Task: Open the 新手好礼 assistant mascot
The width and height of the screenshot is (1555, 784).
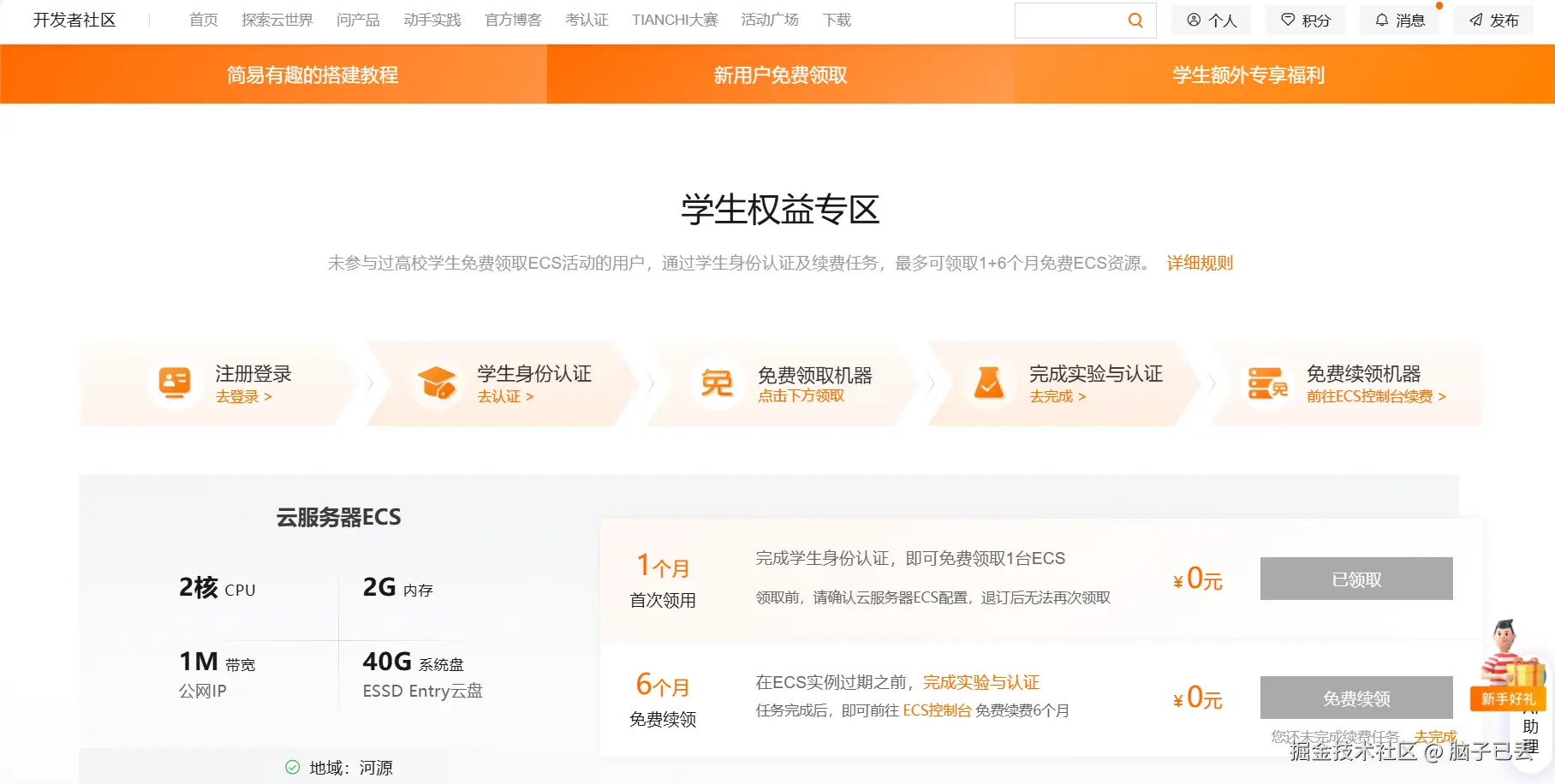Action: (1510, 665)
